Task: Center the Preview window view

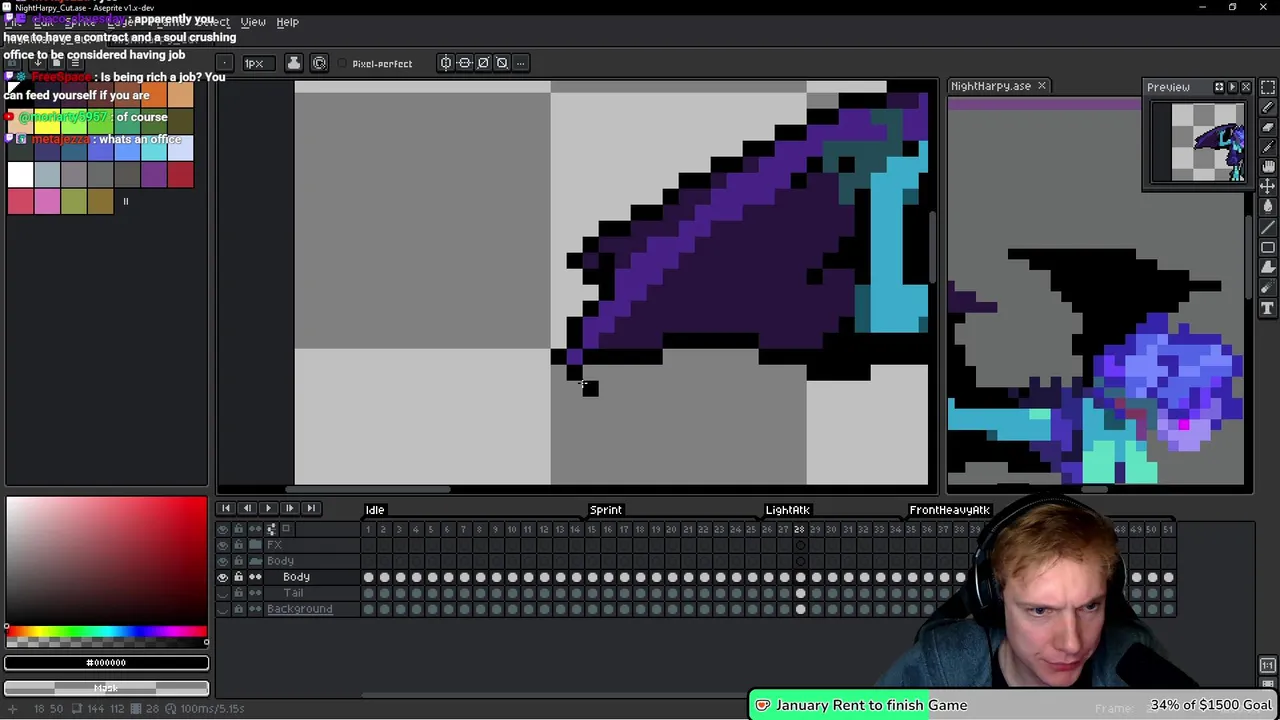Action: (1219, 87)
